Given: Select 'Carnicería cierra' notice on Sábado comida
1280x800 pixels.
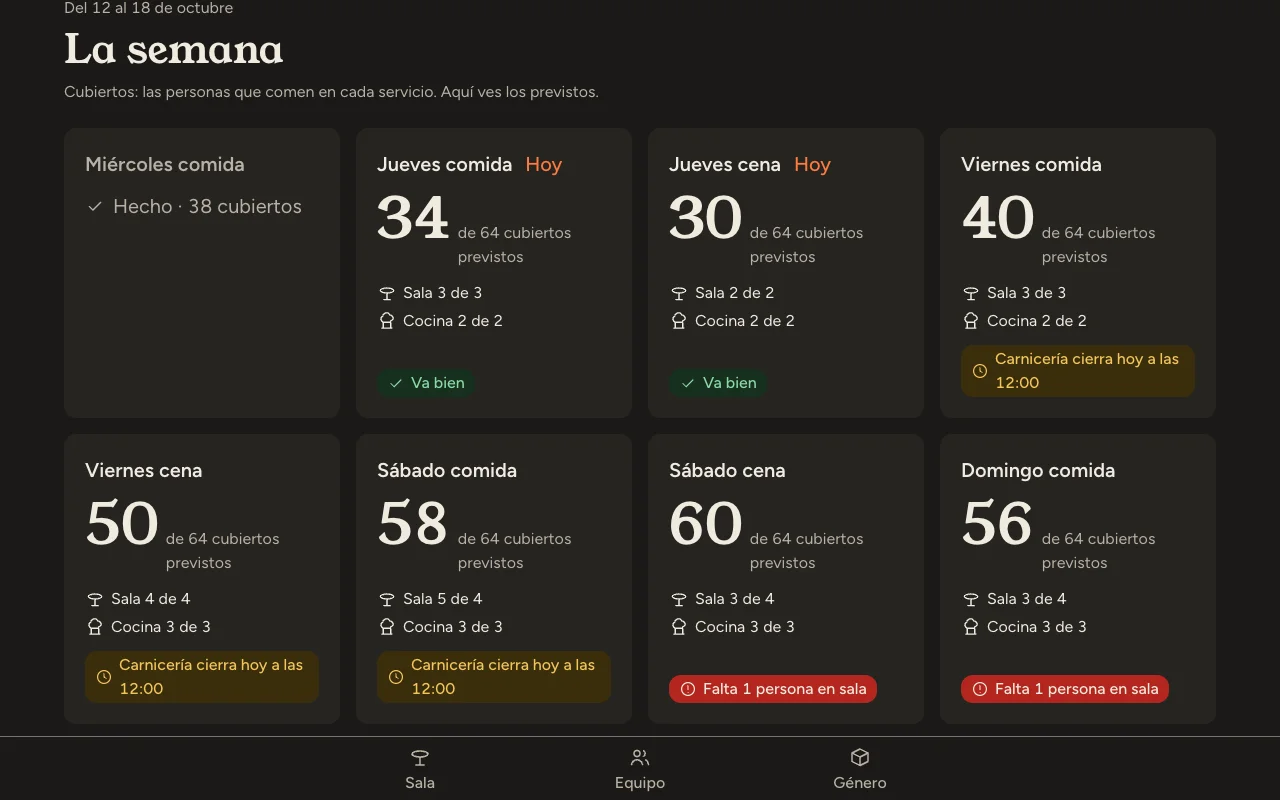Looking at the screenshot, I should point(494,677).
